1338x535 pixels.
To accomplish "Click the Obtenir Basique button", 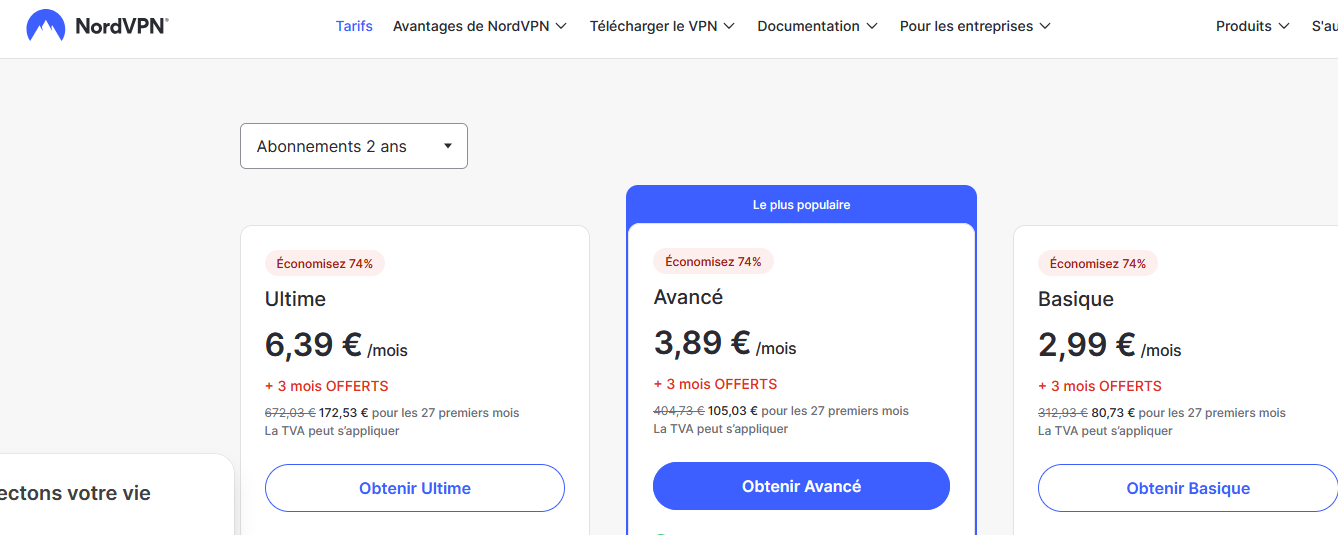I will click(x=1188, y=488).
